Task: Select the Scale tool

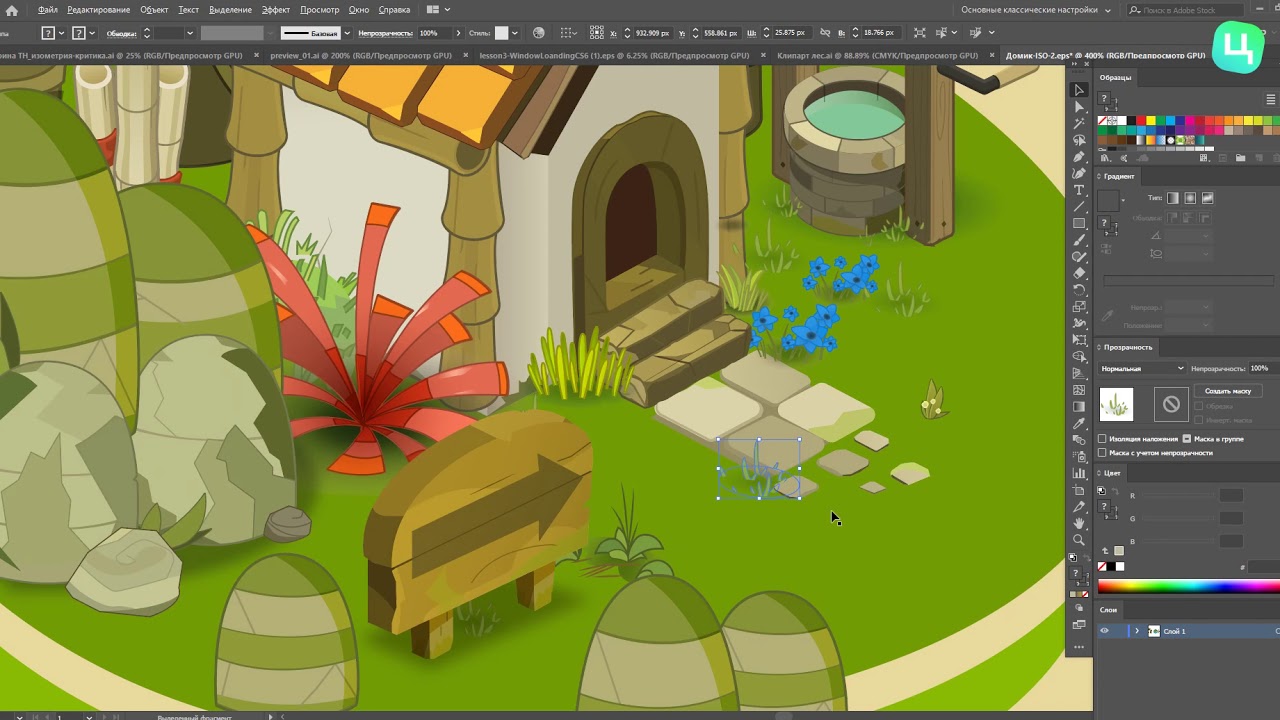Action: tap(1079, 307)
